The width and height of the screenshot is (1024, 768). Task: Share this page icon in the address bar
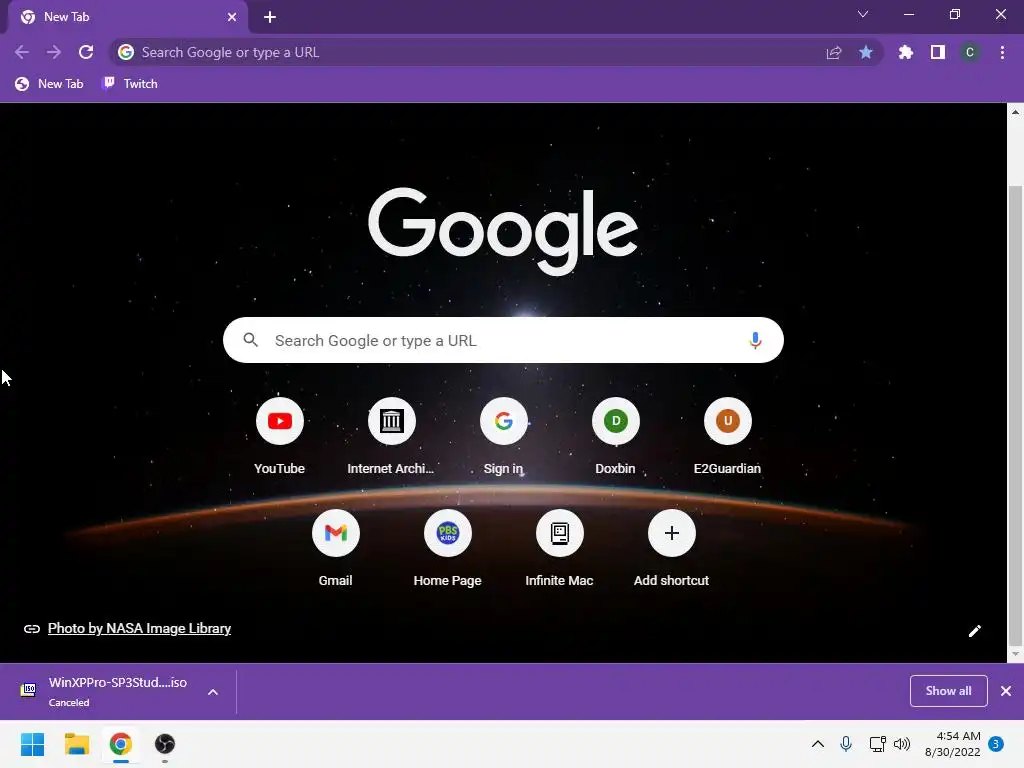tap(834, 52)
